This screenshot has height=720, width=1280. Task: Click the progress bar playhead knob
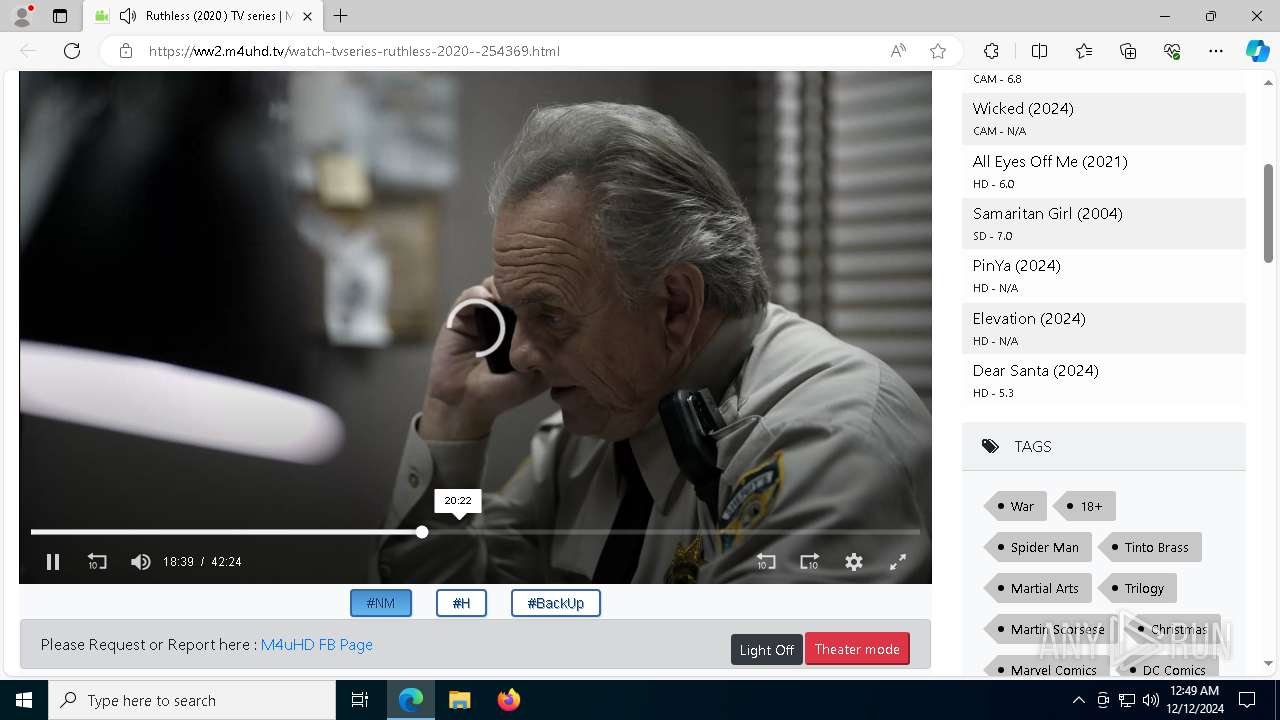point(422,532)
